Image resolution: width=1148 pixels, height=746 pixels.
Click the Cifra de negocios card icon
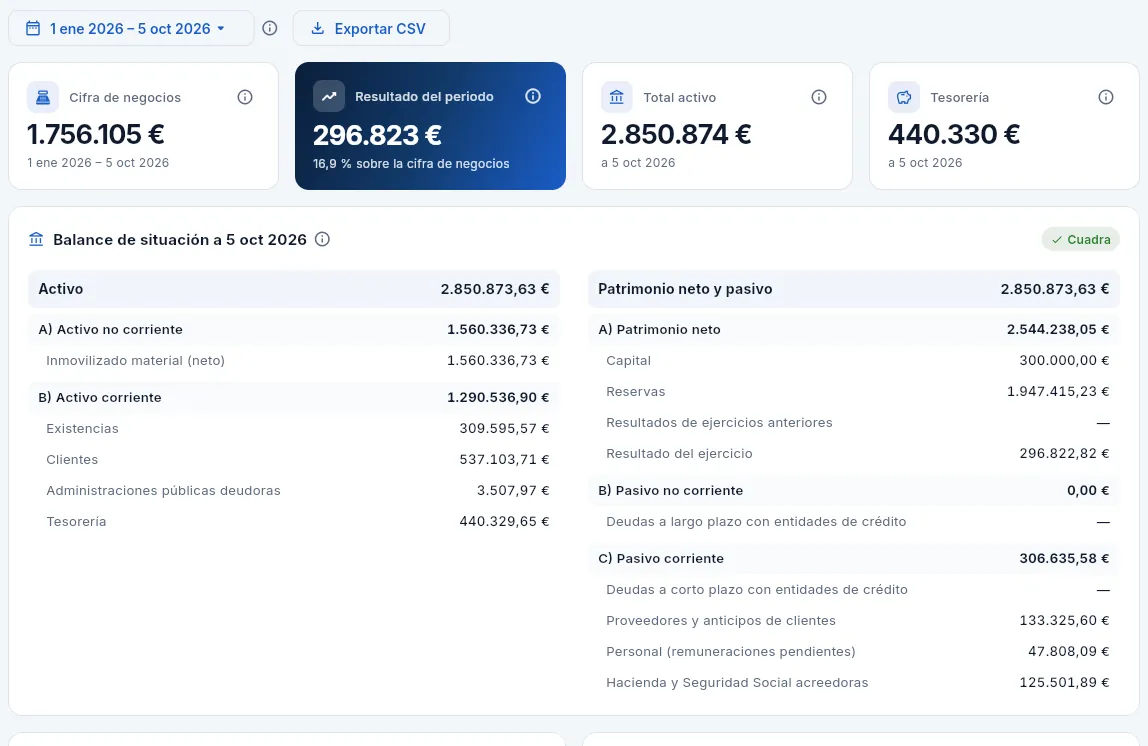[x=43, y=97]
